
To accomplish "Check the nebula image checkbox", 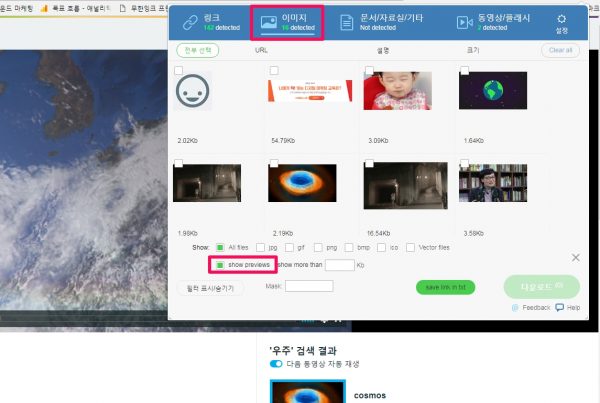I will pos(274,163).
